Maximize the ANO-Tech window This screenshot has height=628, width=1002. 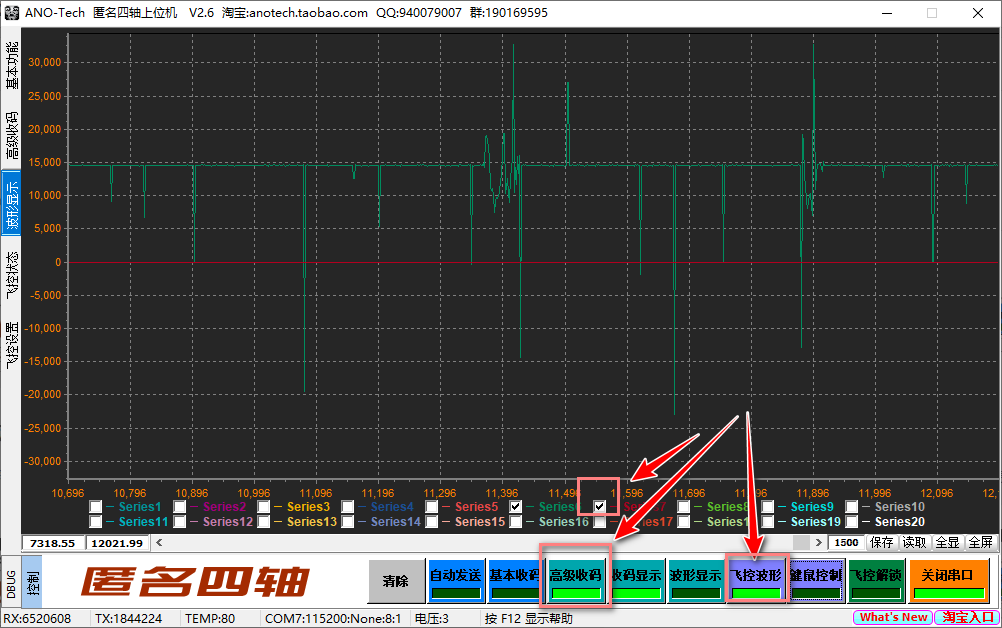[932, 13]
